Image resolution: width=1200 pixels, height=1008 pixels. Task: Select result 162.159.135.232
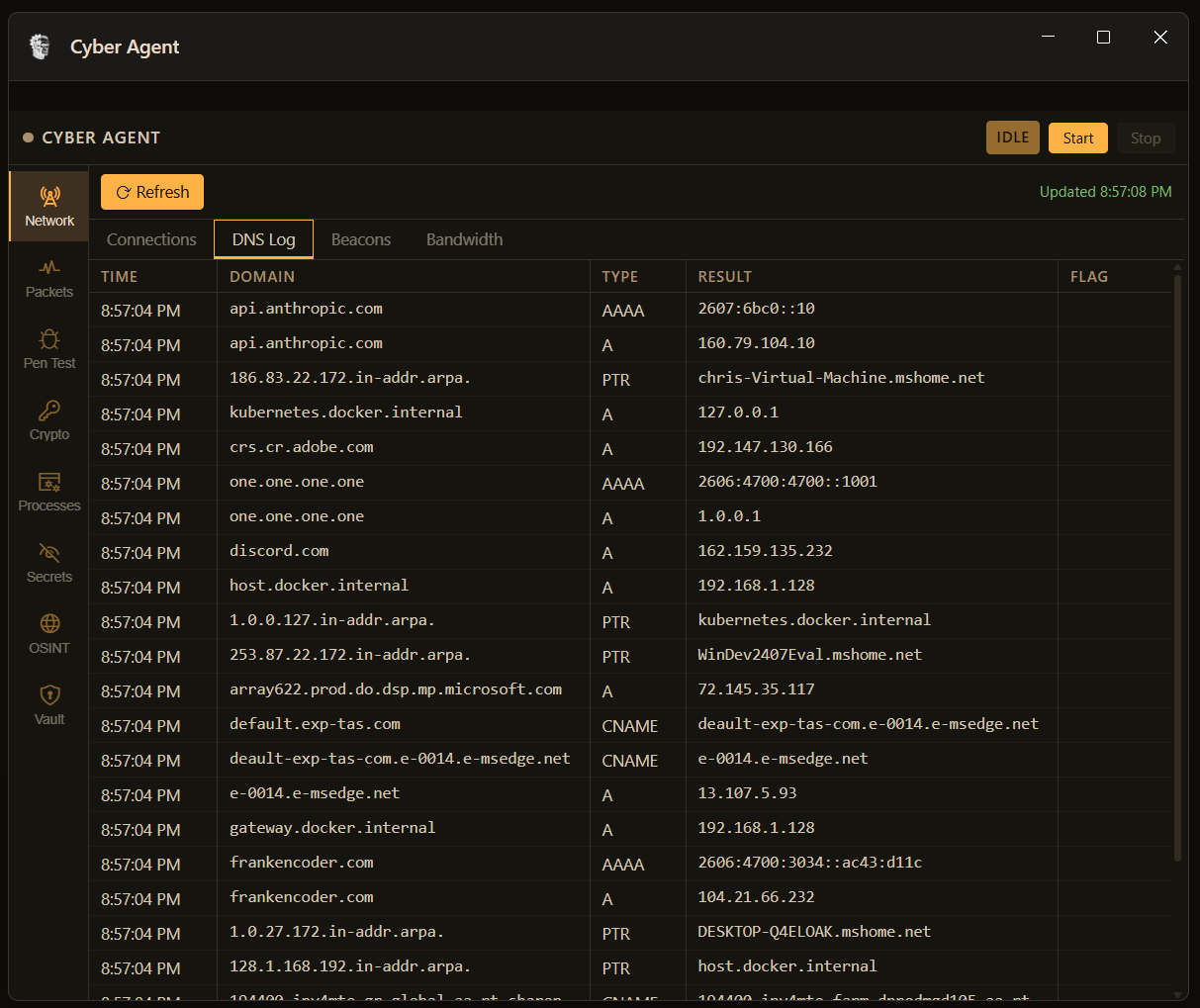click(x=766, y=551)
